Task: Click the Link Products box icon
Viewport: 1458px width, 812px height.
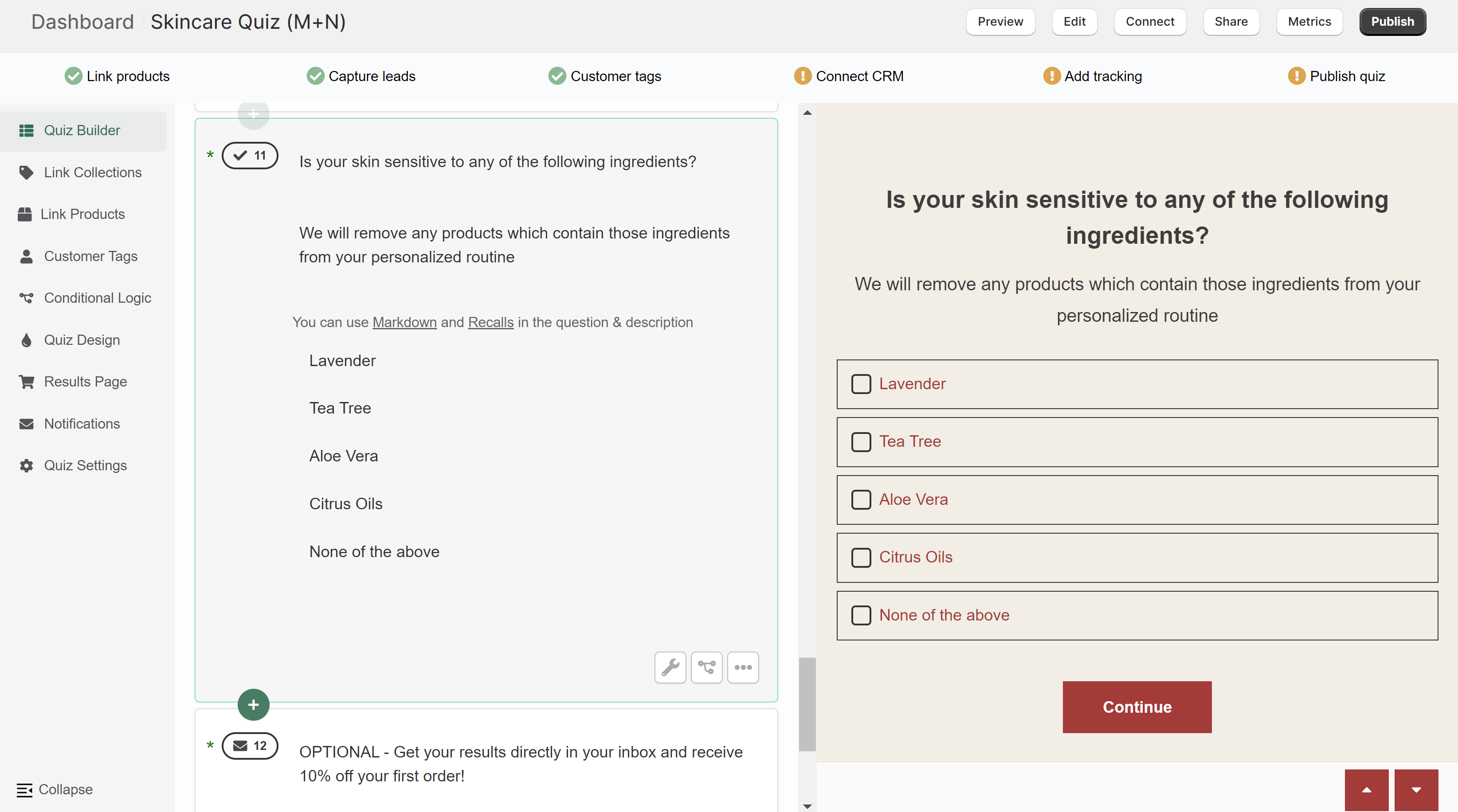Action: (x=24, y=215)
